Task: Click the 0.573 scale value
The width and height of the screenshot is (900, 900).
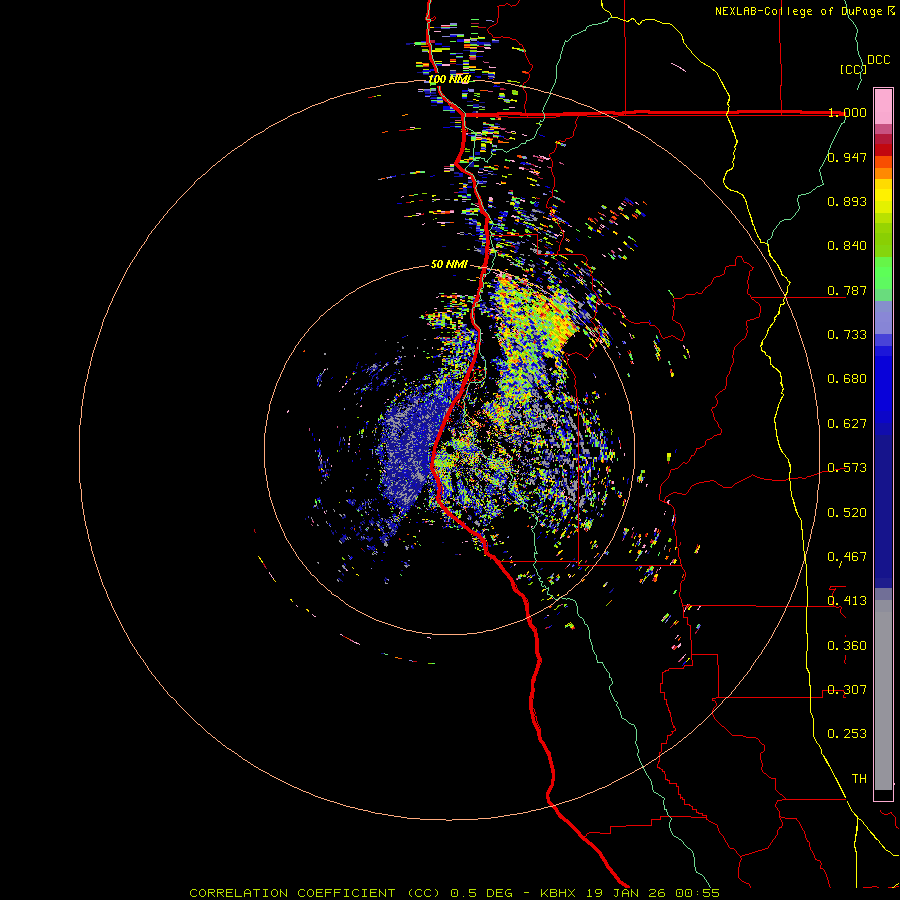Action: pyautogui.click(x=847, y=468)
